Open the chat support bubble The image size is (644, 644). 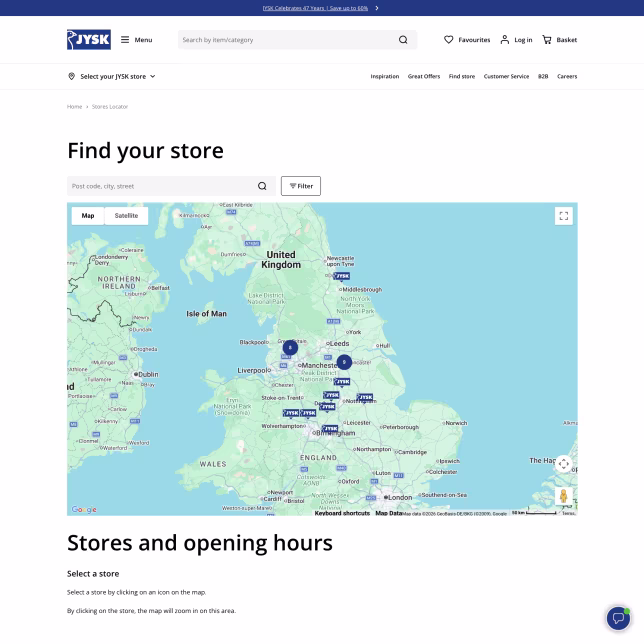[618, 618]
